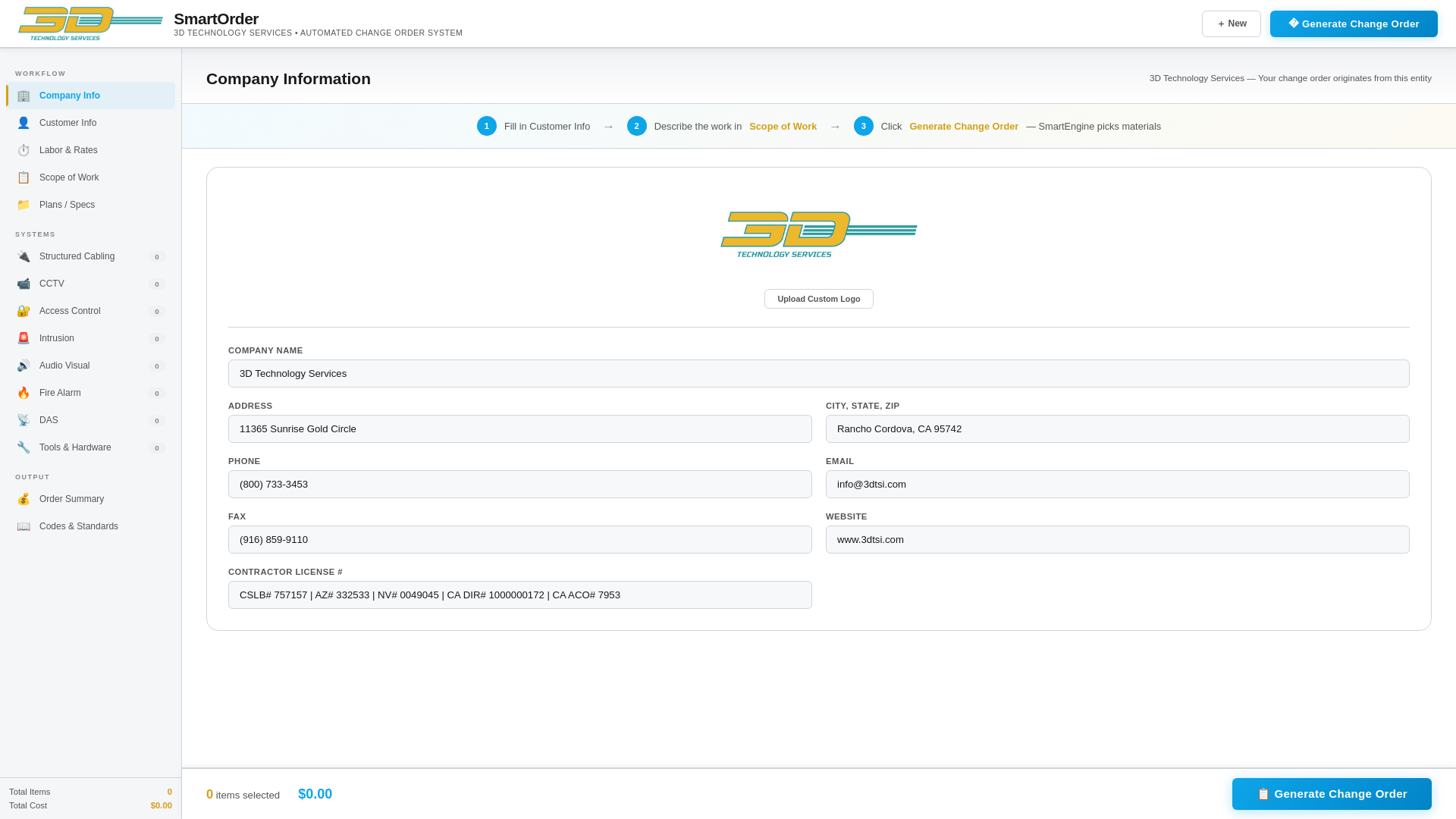
Task: Click Generate Change Order link in step 3
Action: tap(964, 127)
